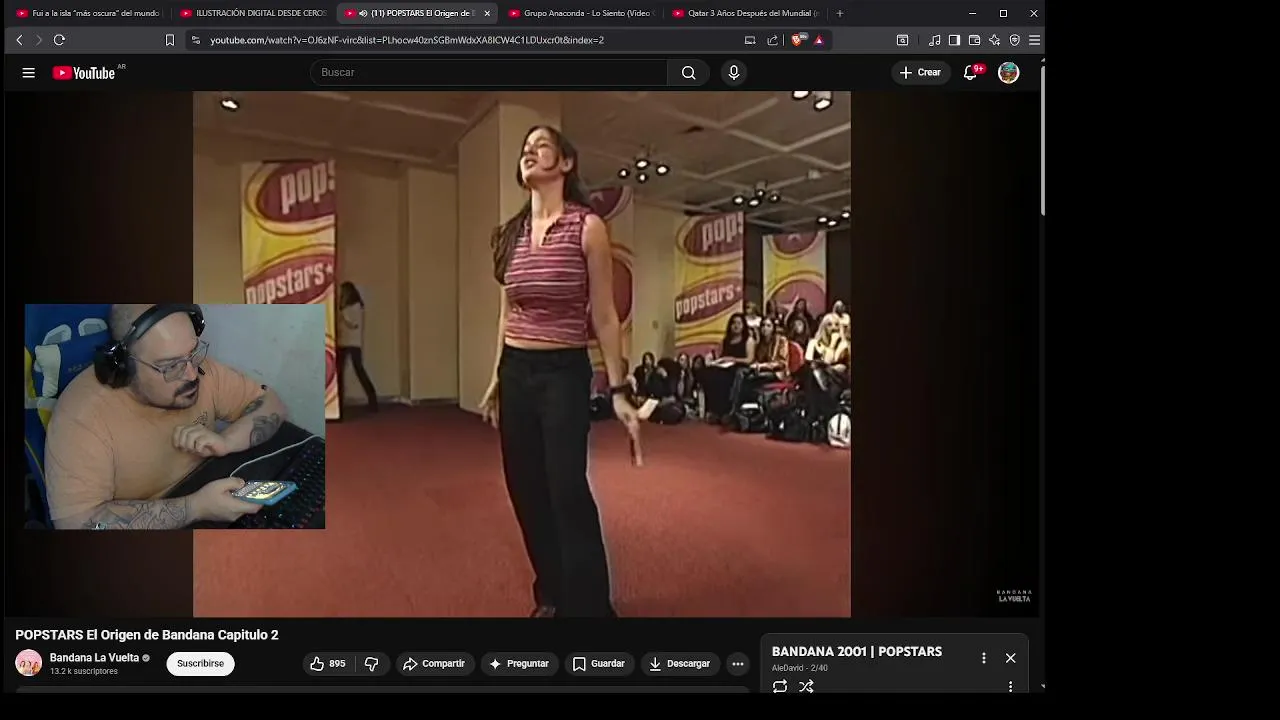The width and height of the screenshot is (1280, 720).
Task: Reload the current YouTube page
Action: [x=59, y=40]
